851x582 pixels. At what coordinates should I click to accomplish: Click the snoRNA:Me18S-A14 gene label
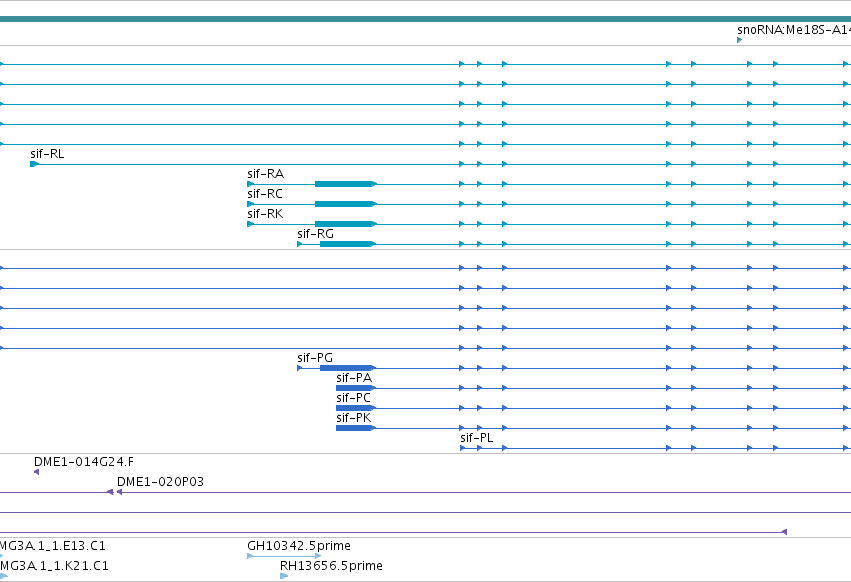pos(794,30)
